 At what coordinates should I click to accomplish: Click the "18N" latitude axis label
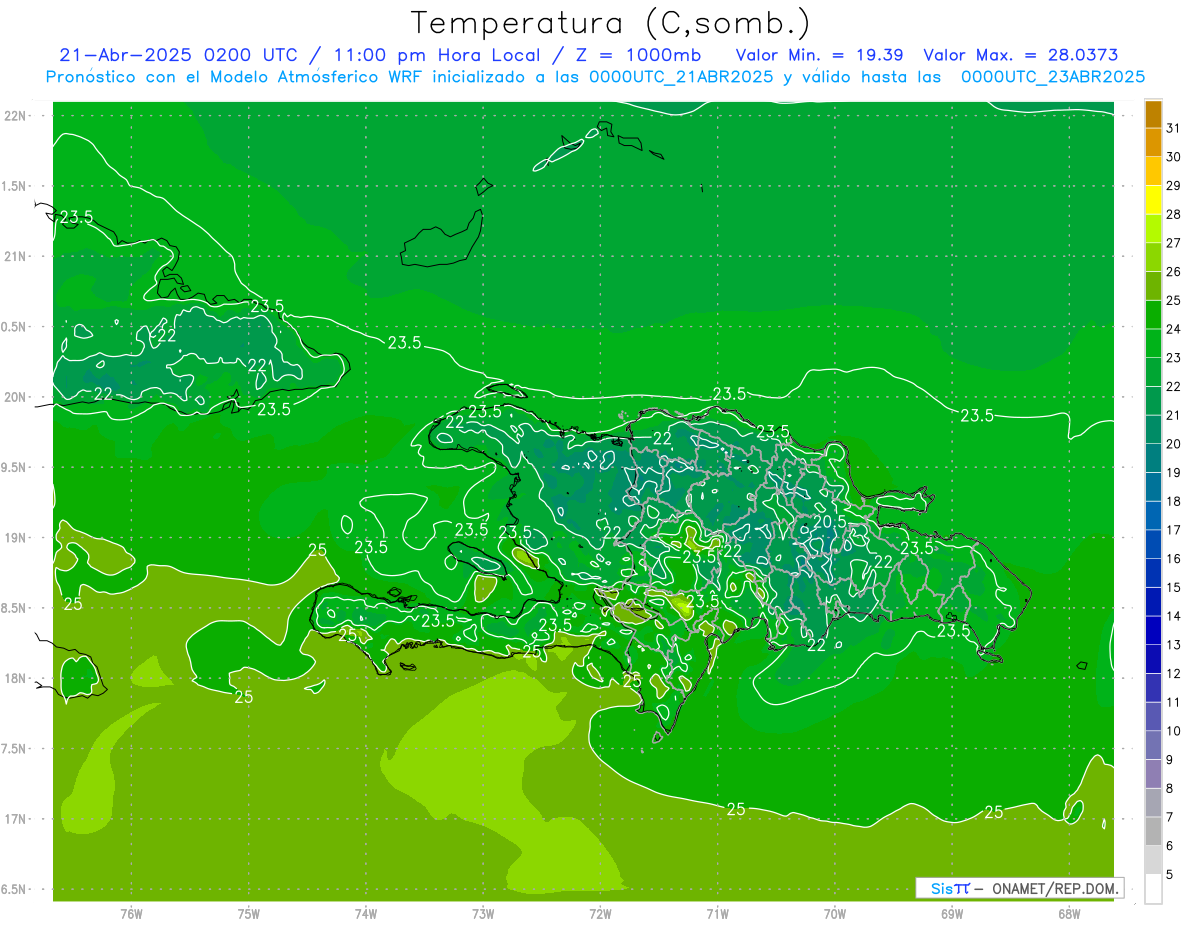16,678
